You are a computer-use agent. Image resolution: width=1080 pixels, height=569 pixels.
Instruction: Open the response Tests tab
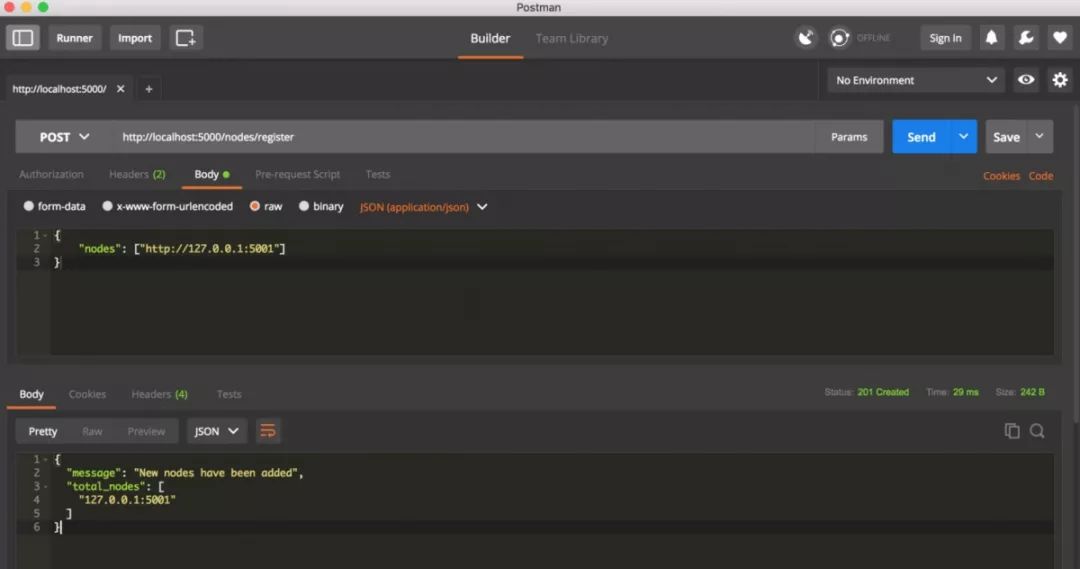[229, 394]
